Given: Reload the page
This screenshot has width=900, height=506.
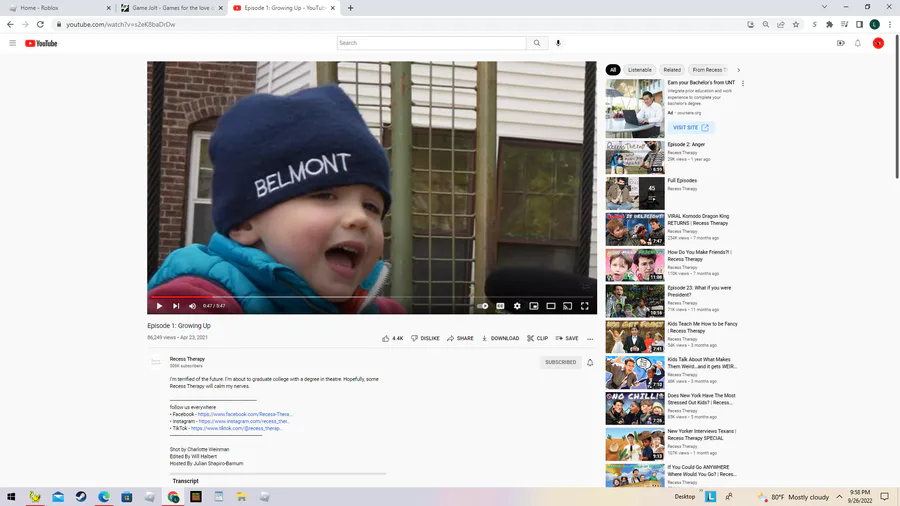Looking at the screenshot, I should (40, 25).
